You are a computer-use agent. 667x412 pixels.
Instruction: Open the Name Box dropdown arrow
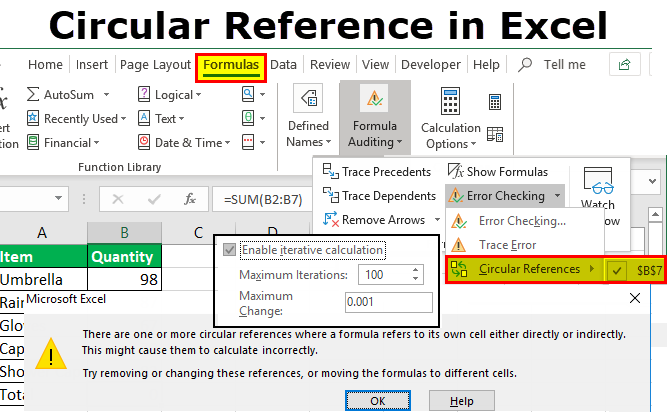(58, 198)
